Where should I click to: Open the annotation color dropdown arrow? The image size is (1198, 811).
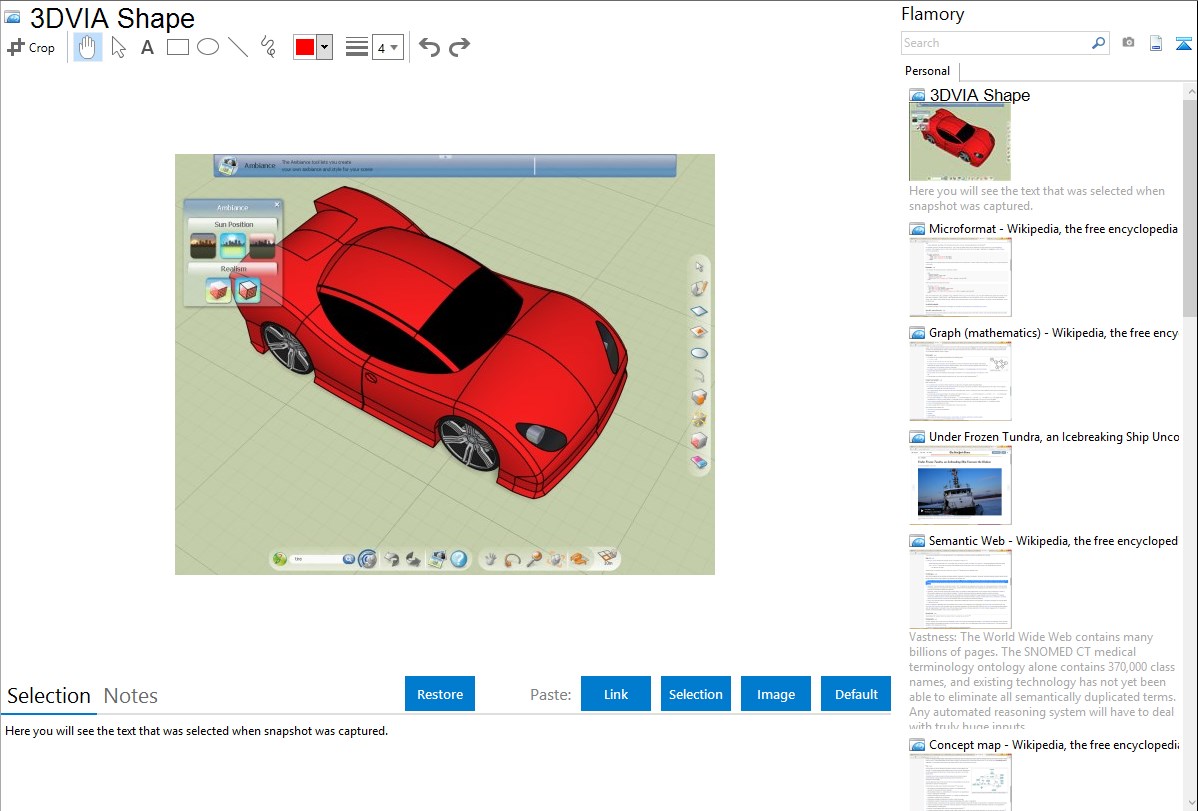click(325, 47)
